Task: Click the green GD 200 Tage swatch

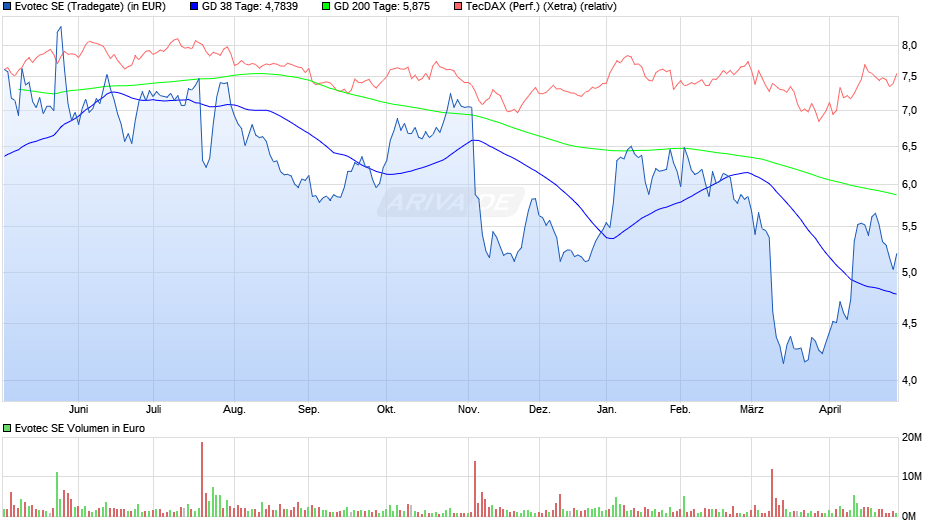Action: tap(326, 7)
